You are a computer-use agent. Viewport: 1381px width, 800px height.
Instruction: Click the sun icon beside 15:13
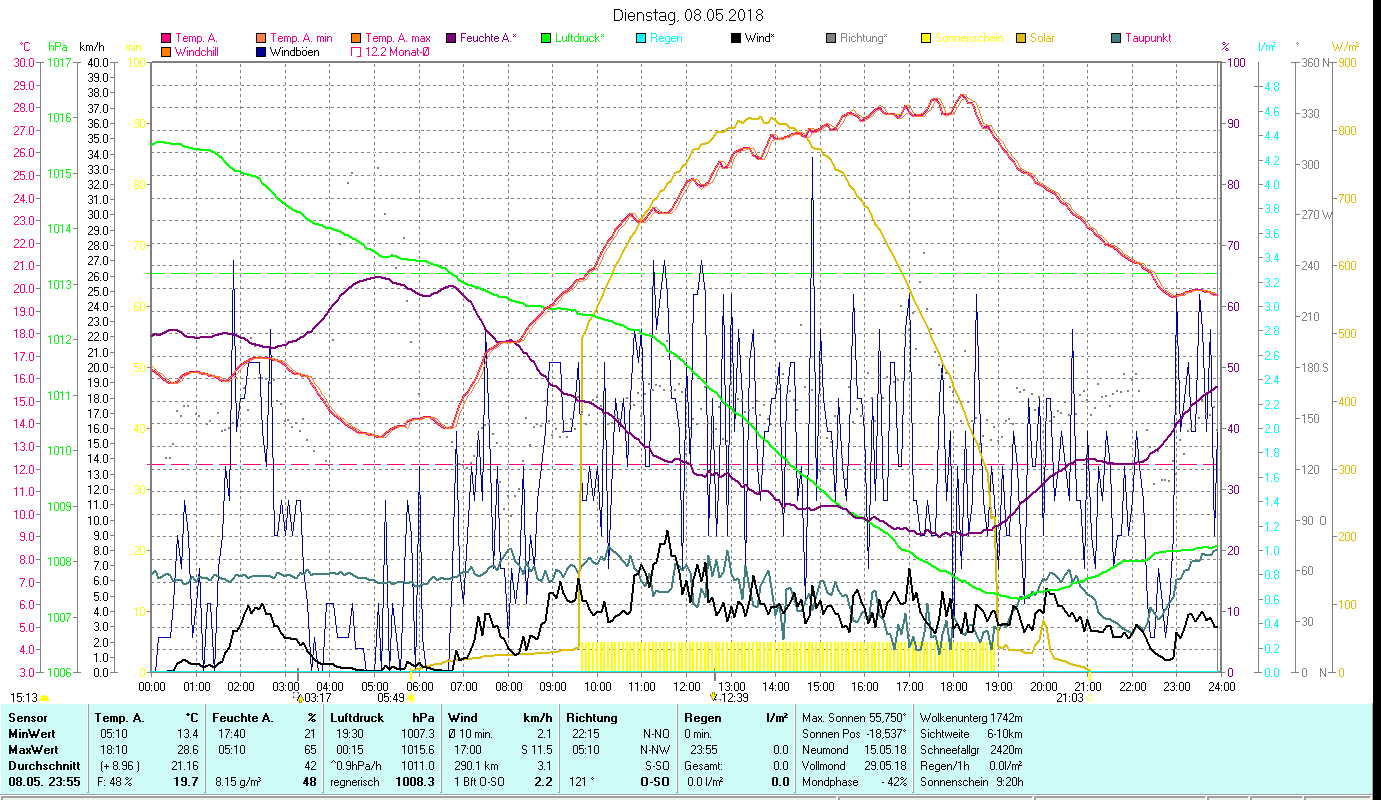pos(45,698)
